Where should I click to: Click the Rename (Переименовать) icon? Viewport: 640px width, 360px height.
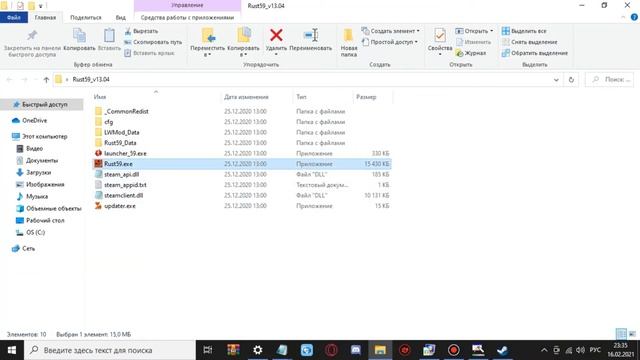[x=311, y=35]
